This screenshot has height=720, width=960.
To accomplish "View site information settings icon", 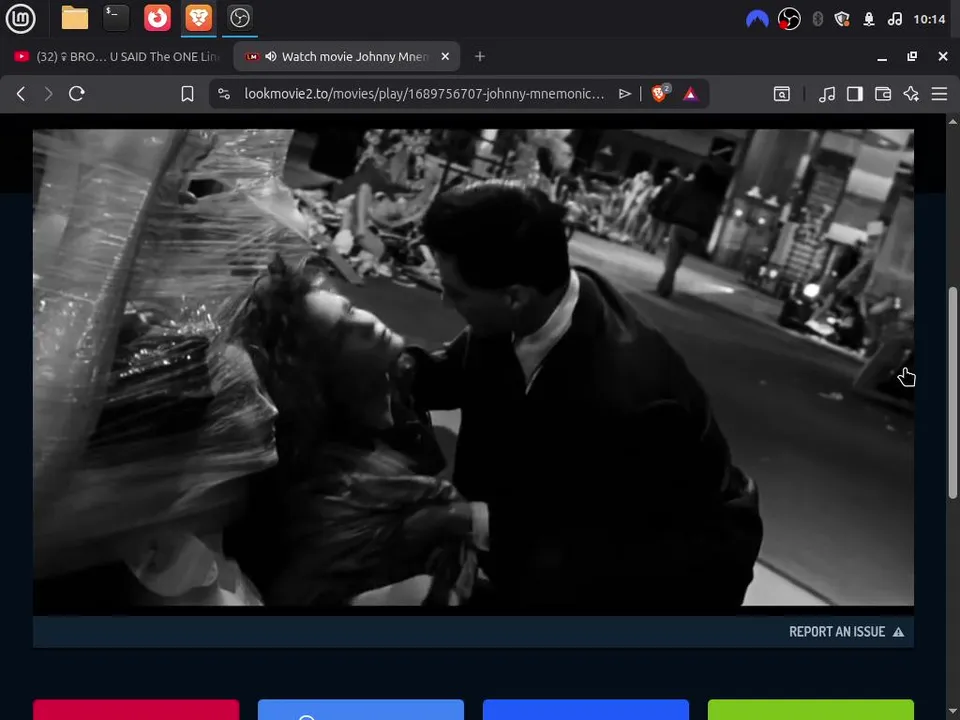I will click(224, 94).
